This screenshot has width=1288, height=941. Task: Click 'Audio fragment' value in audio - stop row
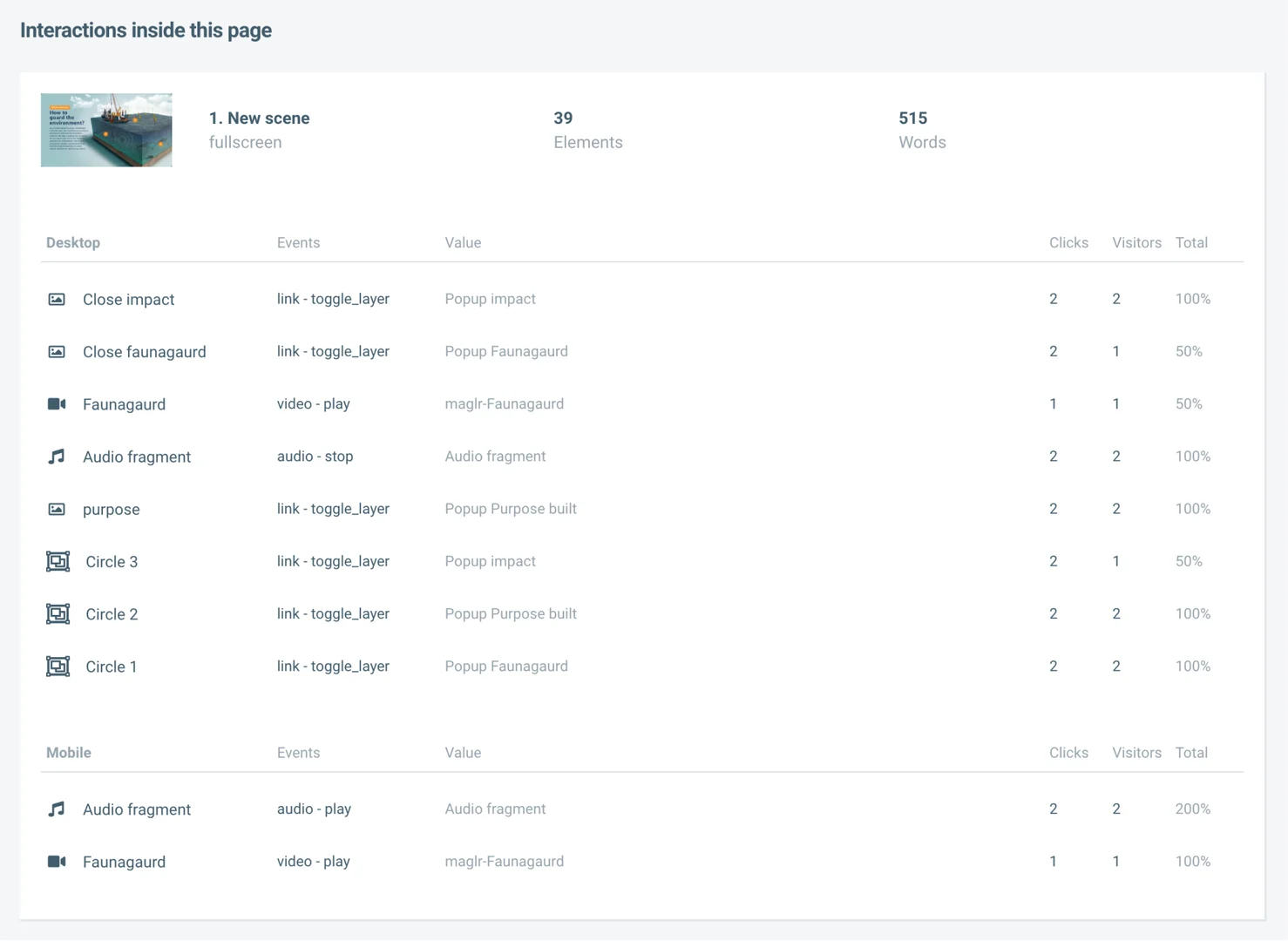(495, 457)
